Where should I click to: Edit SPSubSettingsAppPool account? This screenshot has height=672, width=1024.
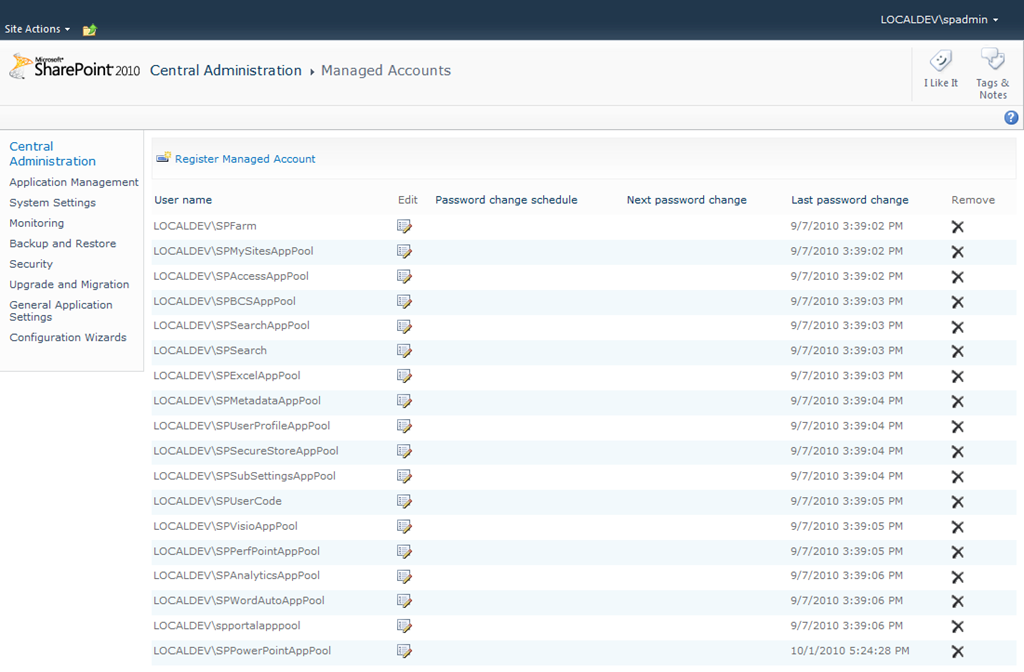[404, 477]
